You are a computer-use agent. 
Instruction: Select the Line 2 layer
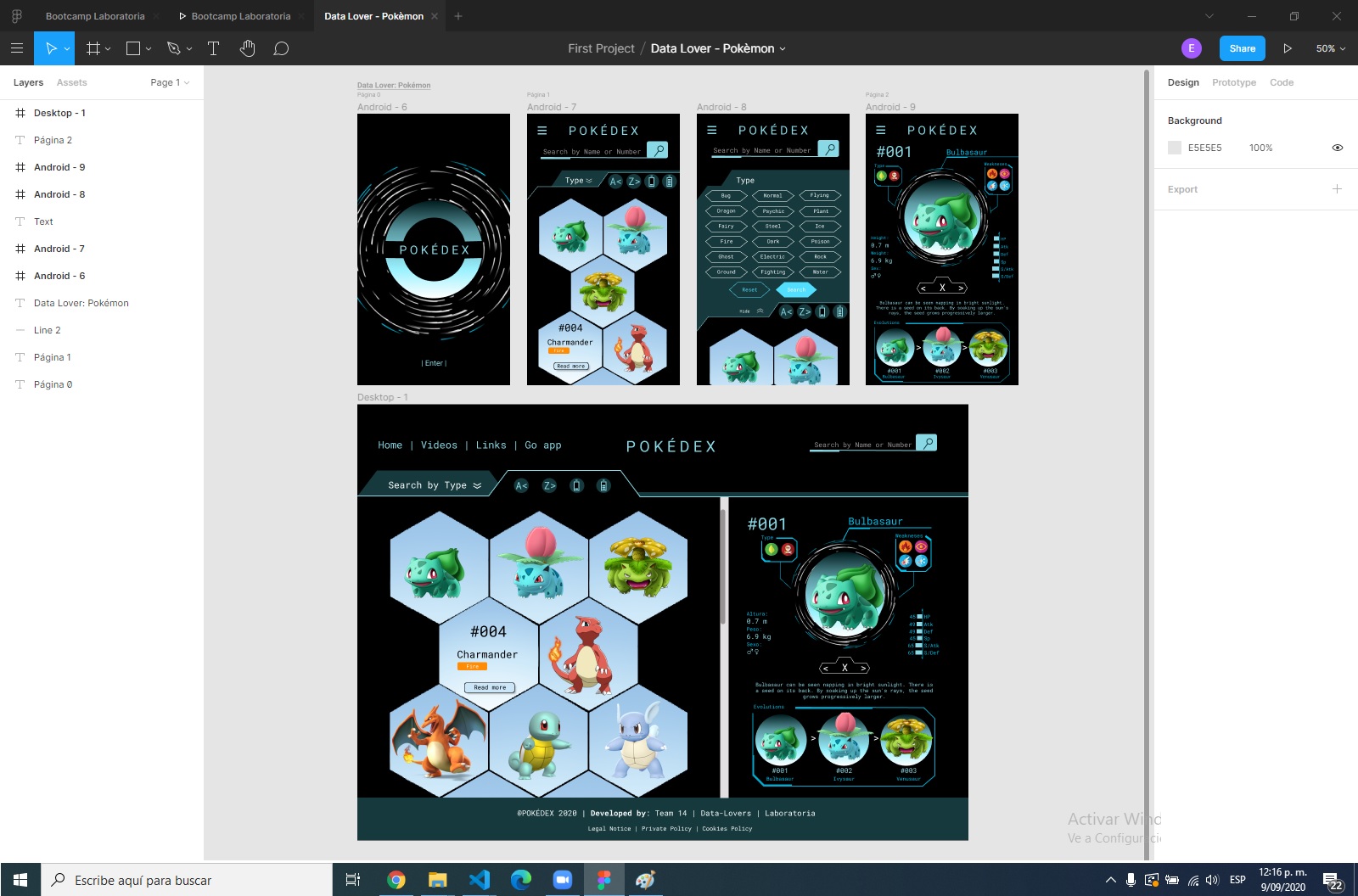[x=102, y=330]
